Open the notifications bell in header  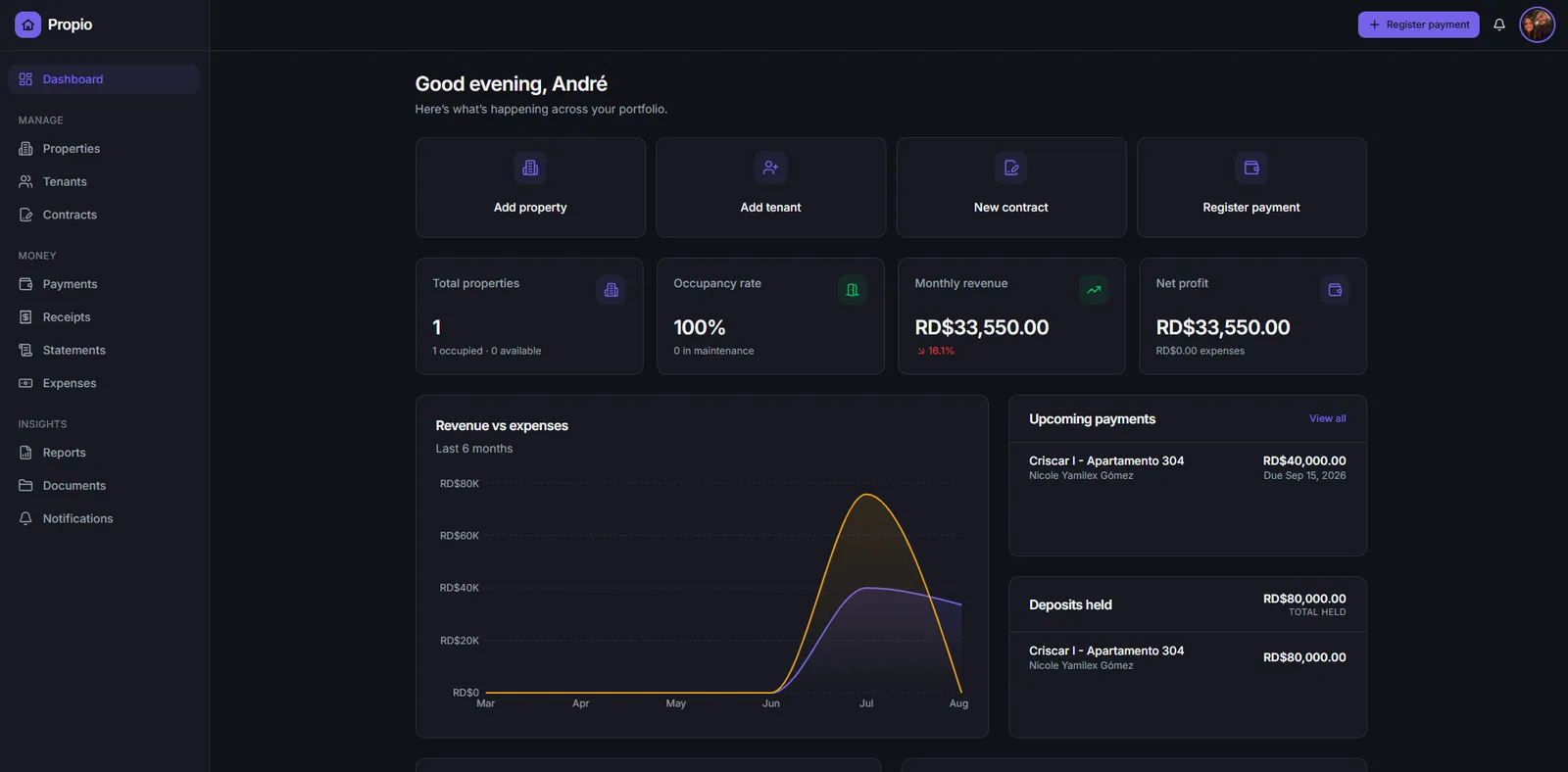click(1498, 24)
